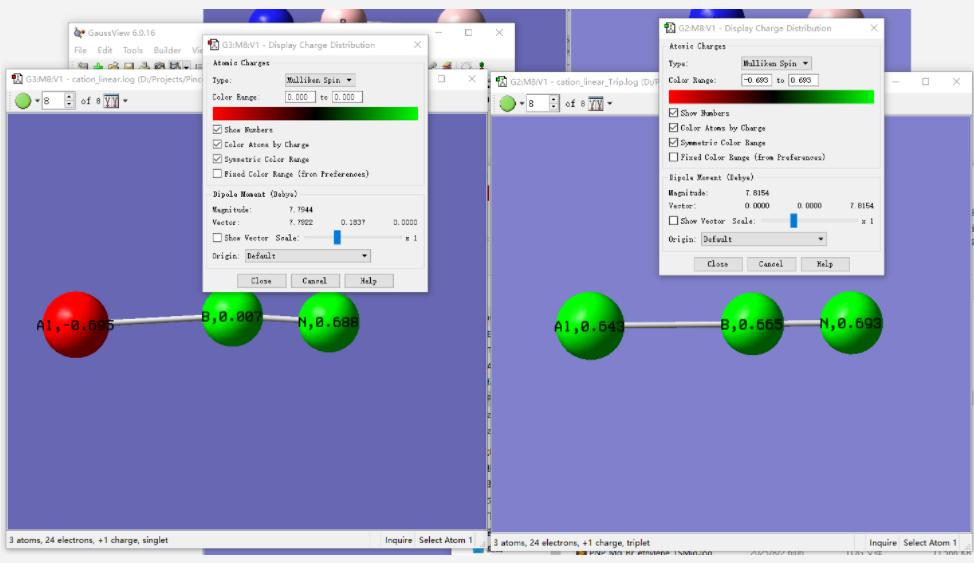The image size is (974, 563).
Task: Click the red Al atom in singlet view
Action: (76, 324)
